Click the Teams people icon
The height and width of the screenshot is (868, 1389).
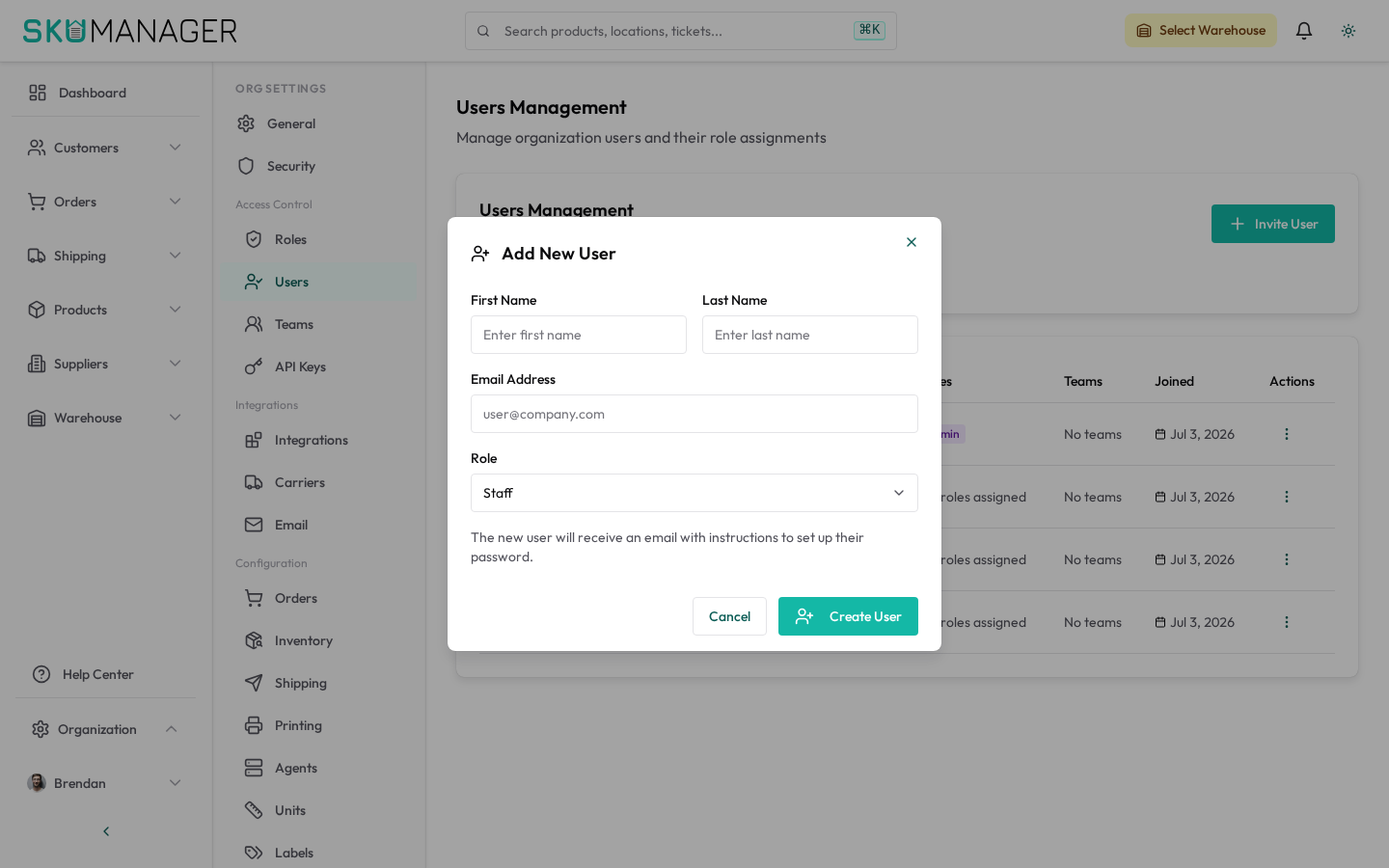pyautogui.click(x=254, y=324)
